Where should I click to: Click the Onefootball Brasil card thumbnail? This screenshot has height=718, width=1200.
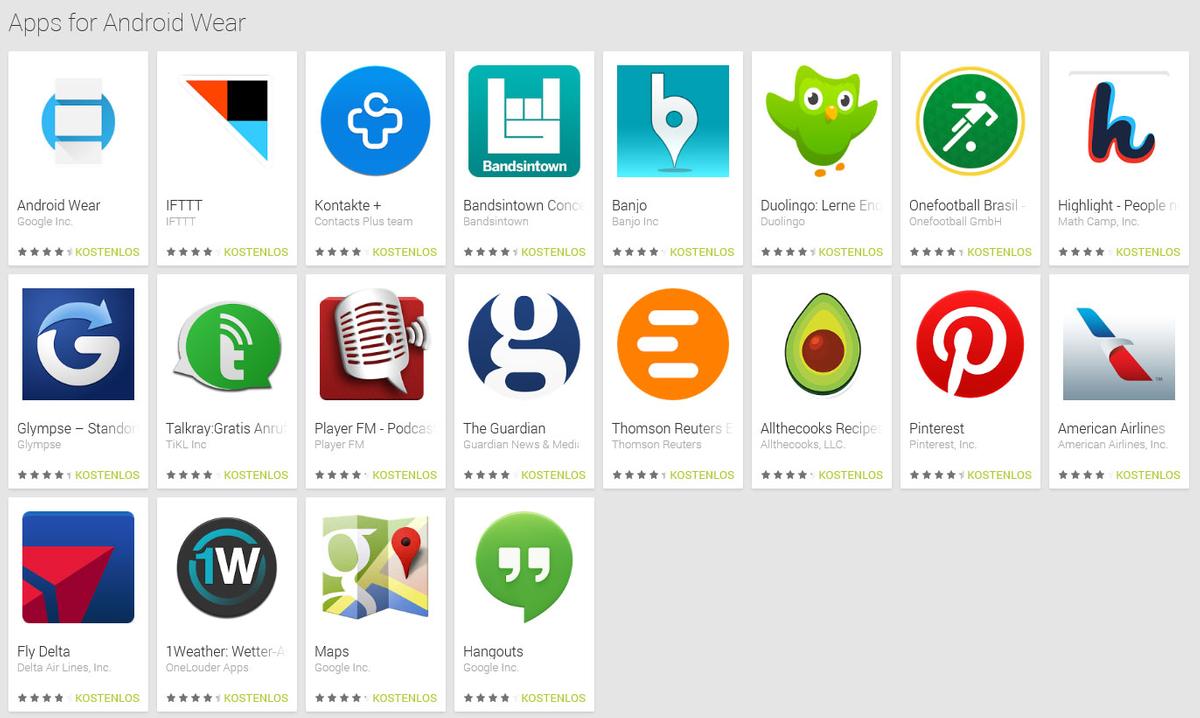970,121
